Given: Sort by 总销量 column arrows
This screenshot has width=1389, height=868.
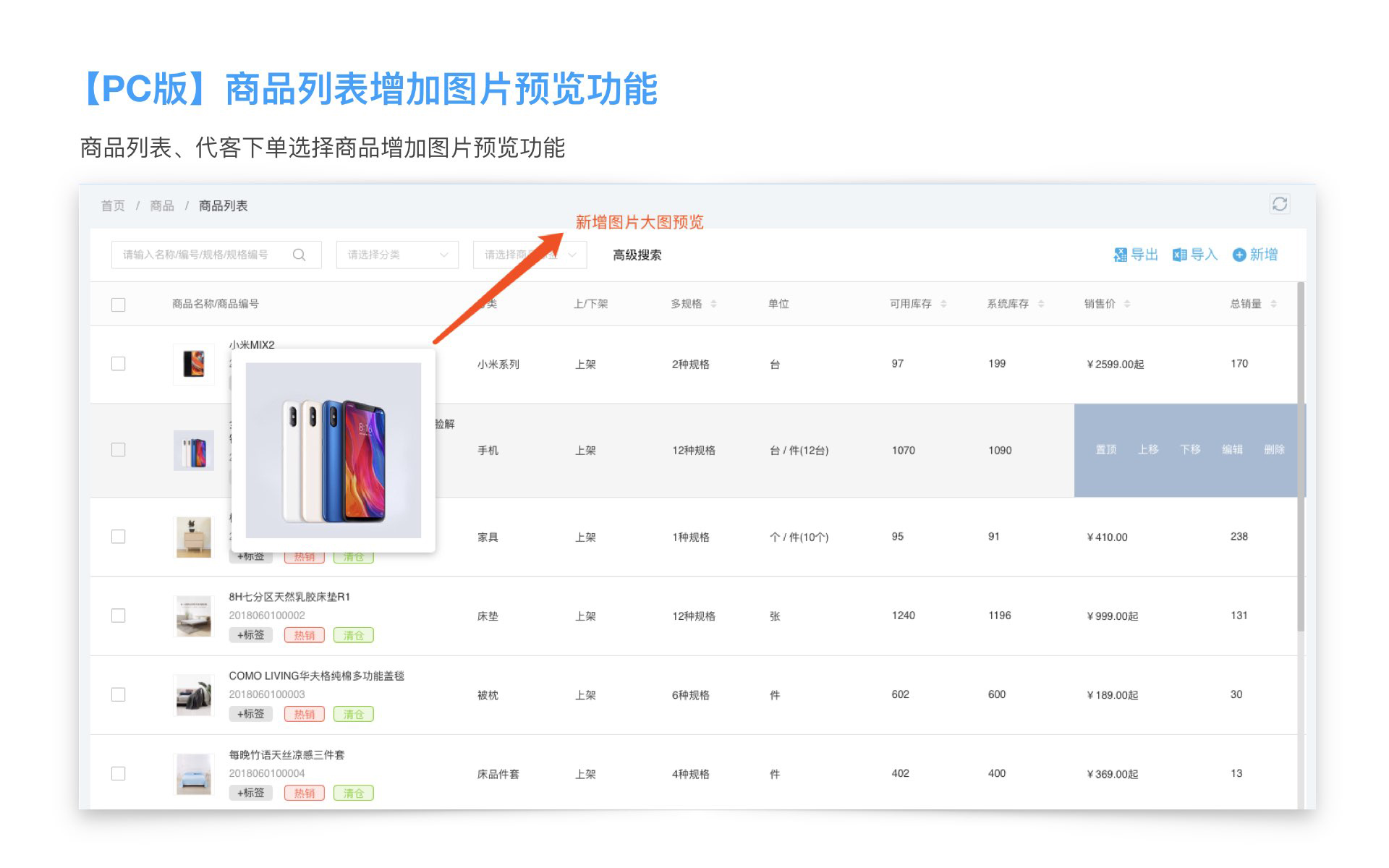Looking at the screenshot, I should pyautogui.click(x=1273, y=304).
